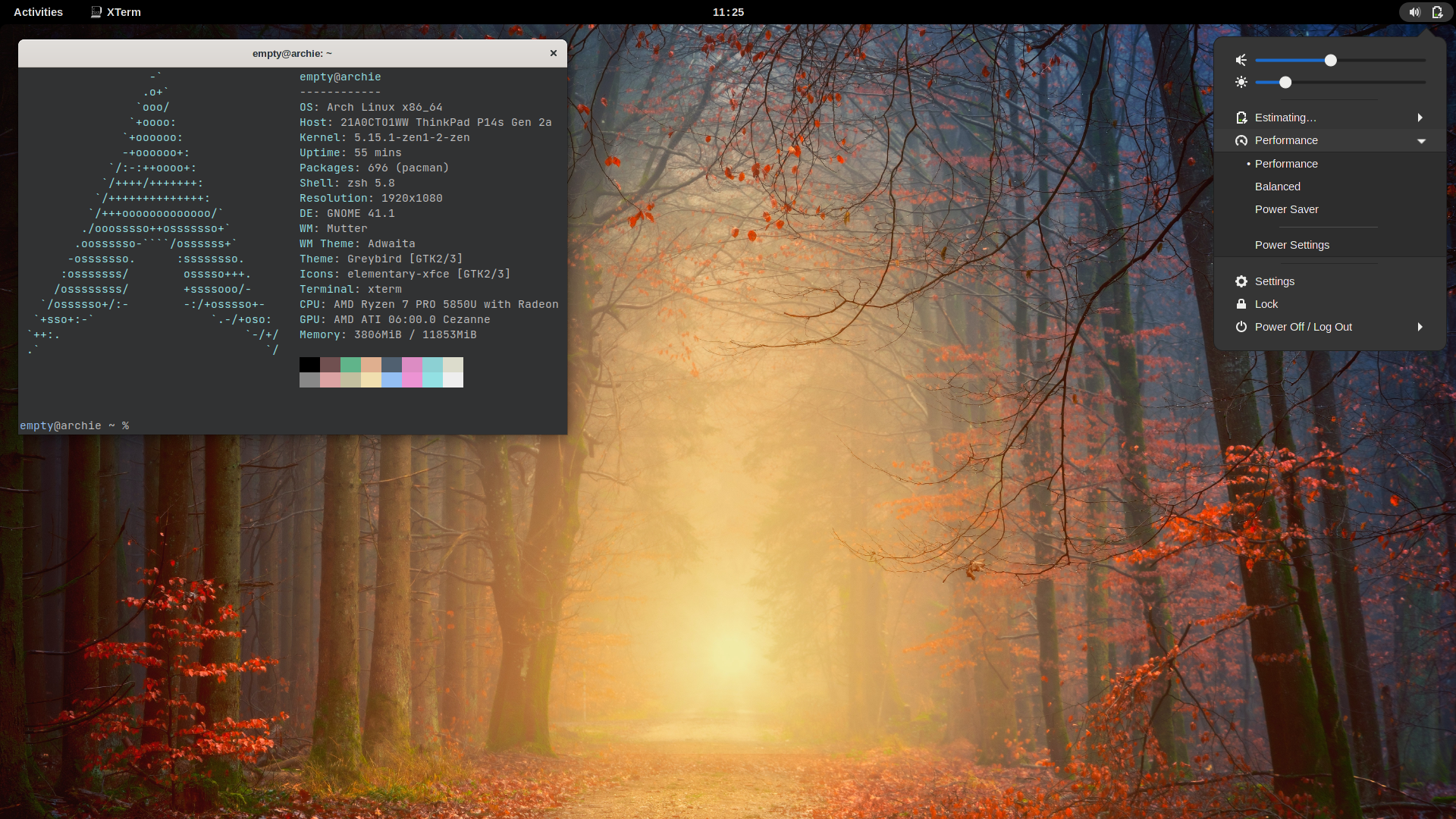Click the empty@archie heading in neofetch output
This screenshot has height=819, width=1456.
(x=340, y=77)
